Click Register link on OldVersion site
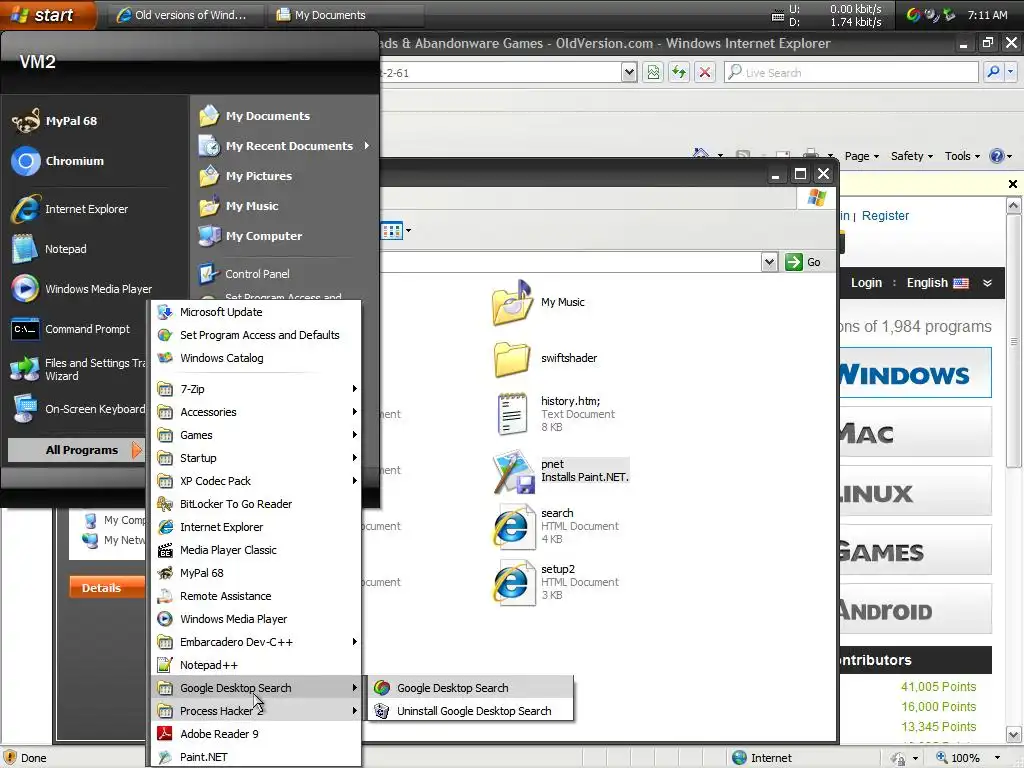This screenshot has height=768, width=1024. [x=885, y=216]
